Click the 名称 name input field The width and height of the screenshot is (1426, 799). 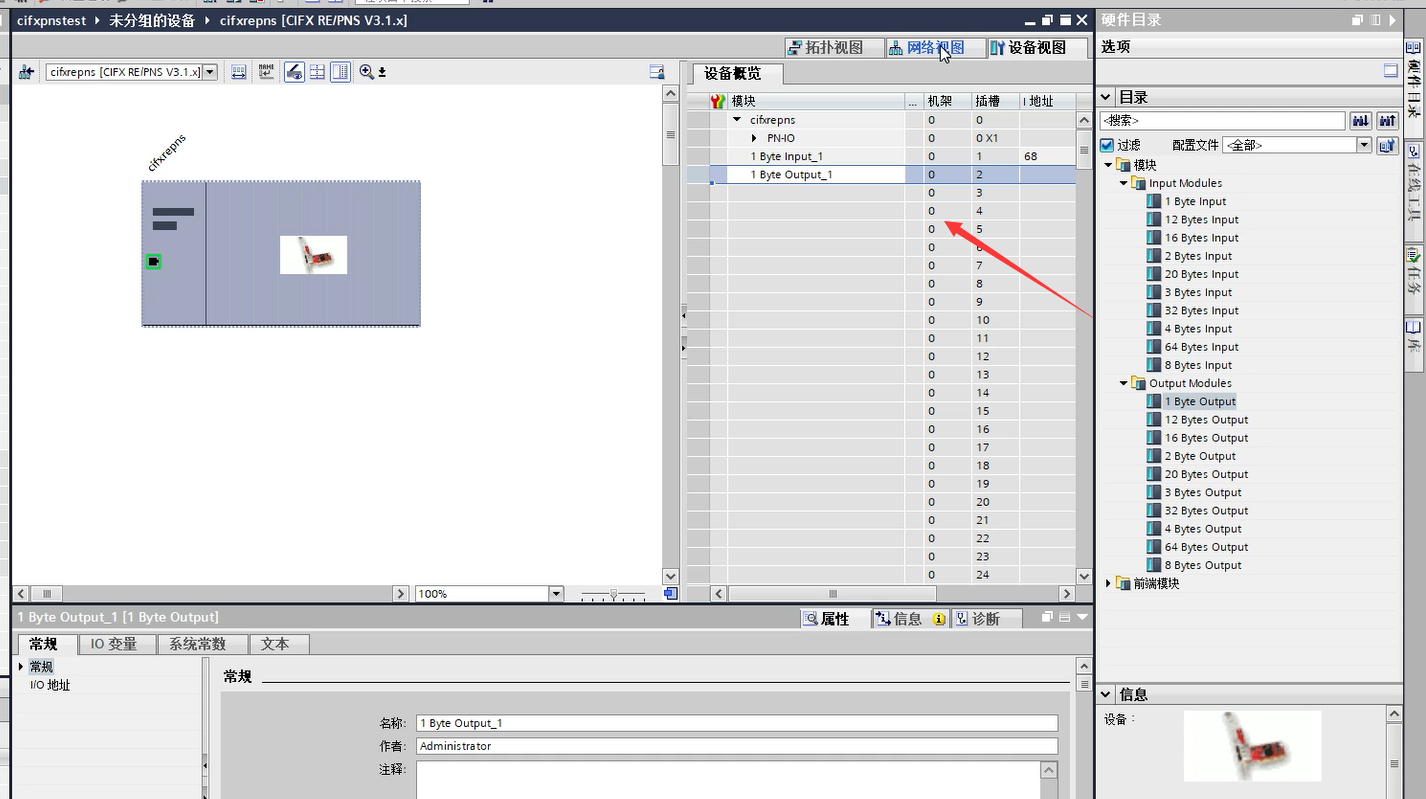coord(736,723)
